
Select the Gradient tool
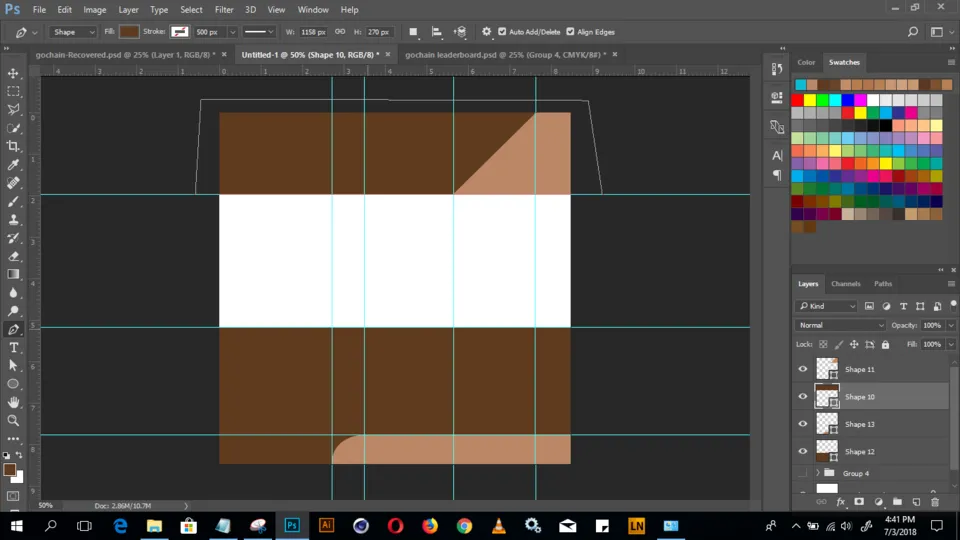point(13,274)
